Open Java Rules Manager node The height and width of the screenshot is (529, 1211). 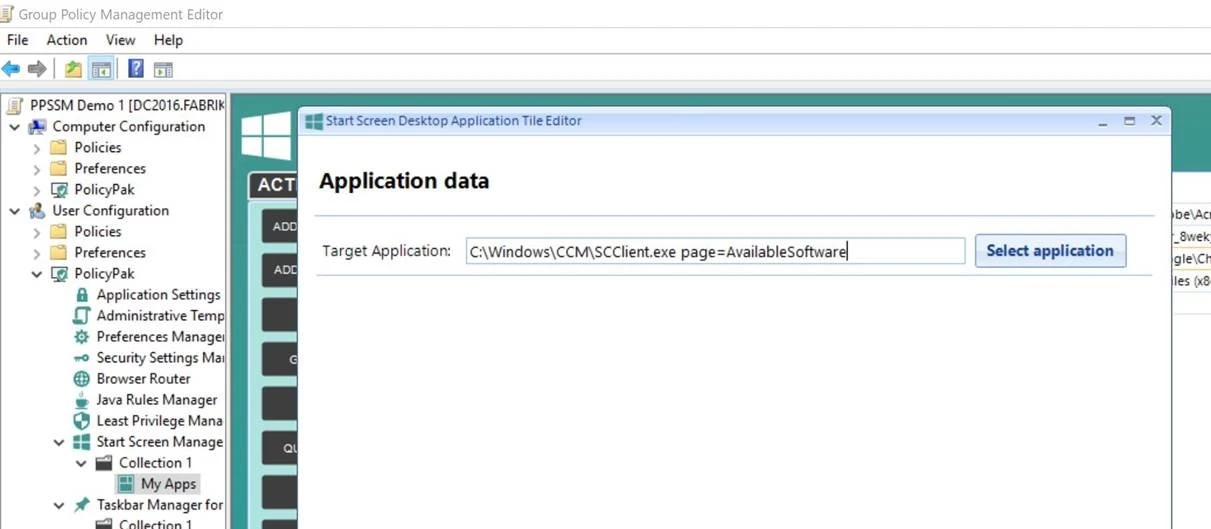point(156,400)
